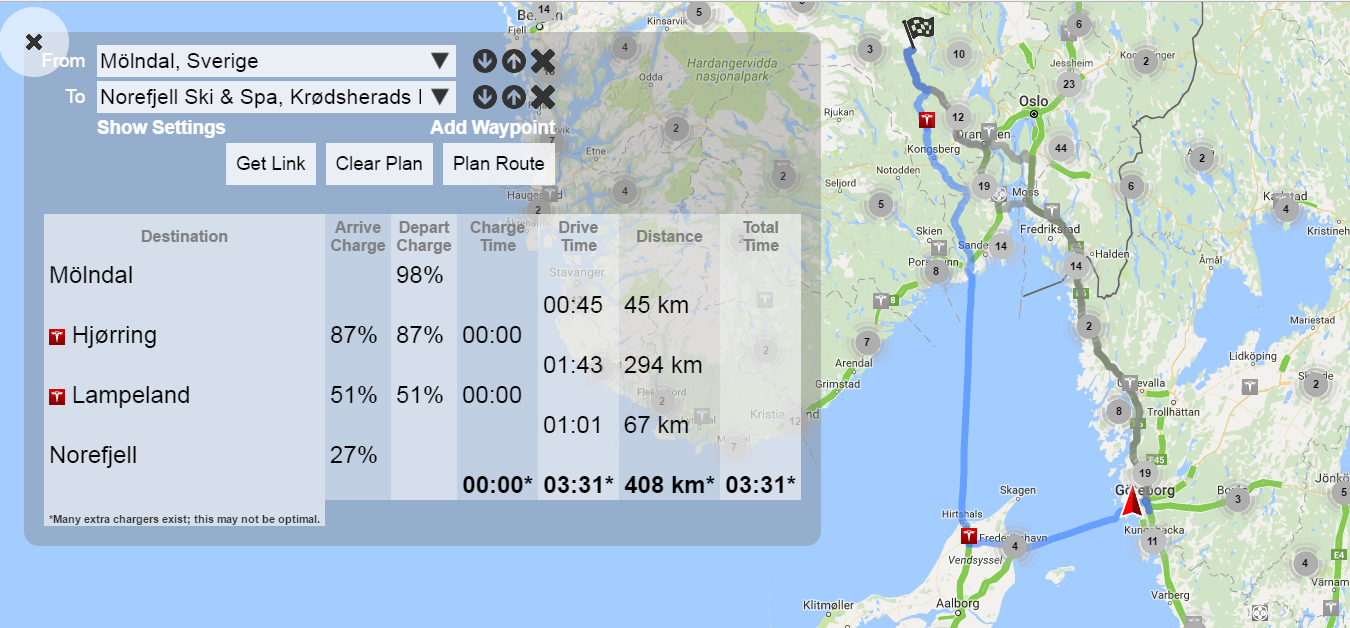Click the cluster marker 3 beside the finish flag
The width and height of the screenshot is (1350, 628).
point(870,49)
